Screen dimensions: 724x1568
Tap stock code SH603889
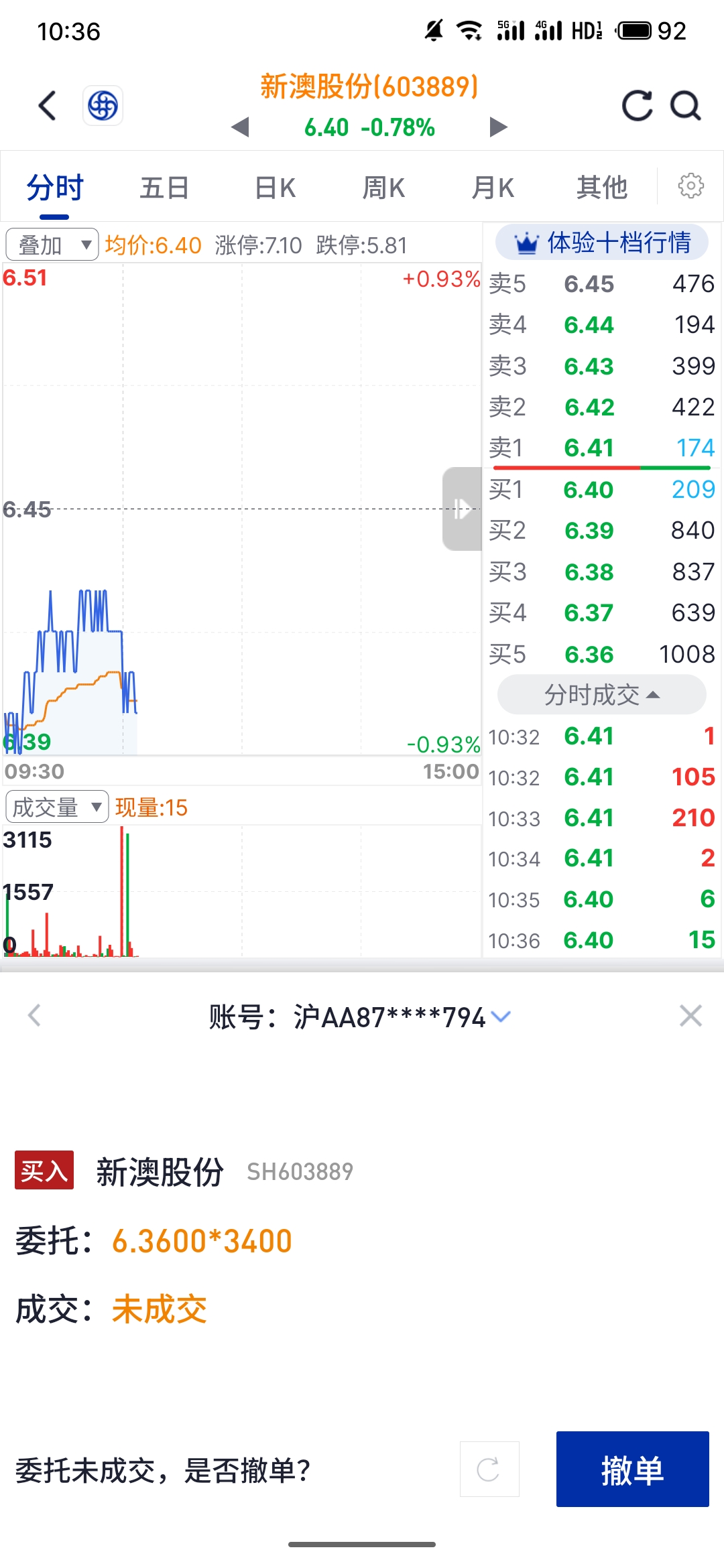(300, 1171)
